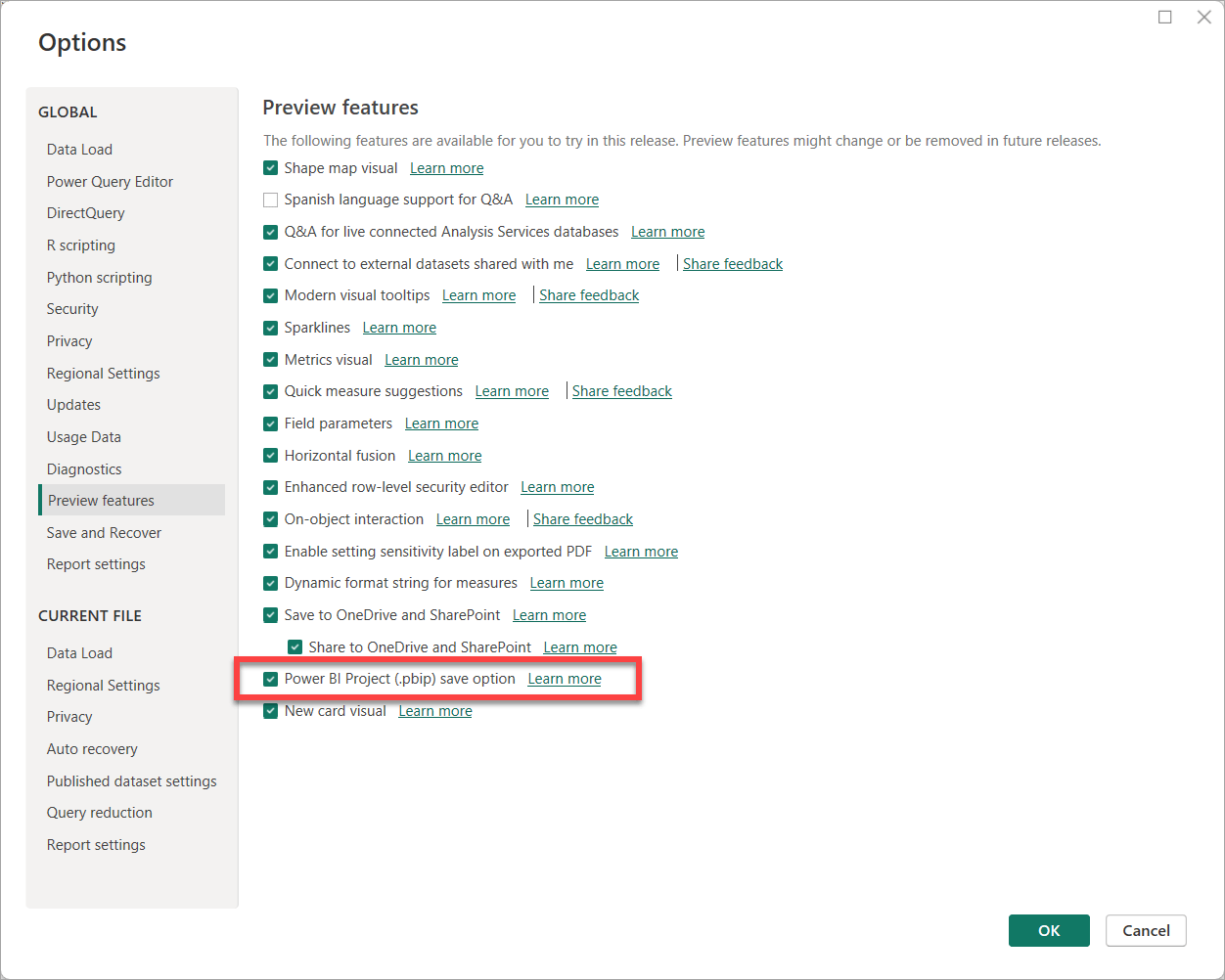Screen dimensions: 1225x980
Task: Open Learn more for Power BI Project
Action: tap(565, 679)
